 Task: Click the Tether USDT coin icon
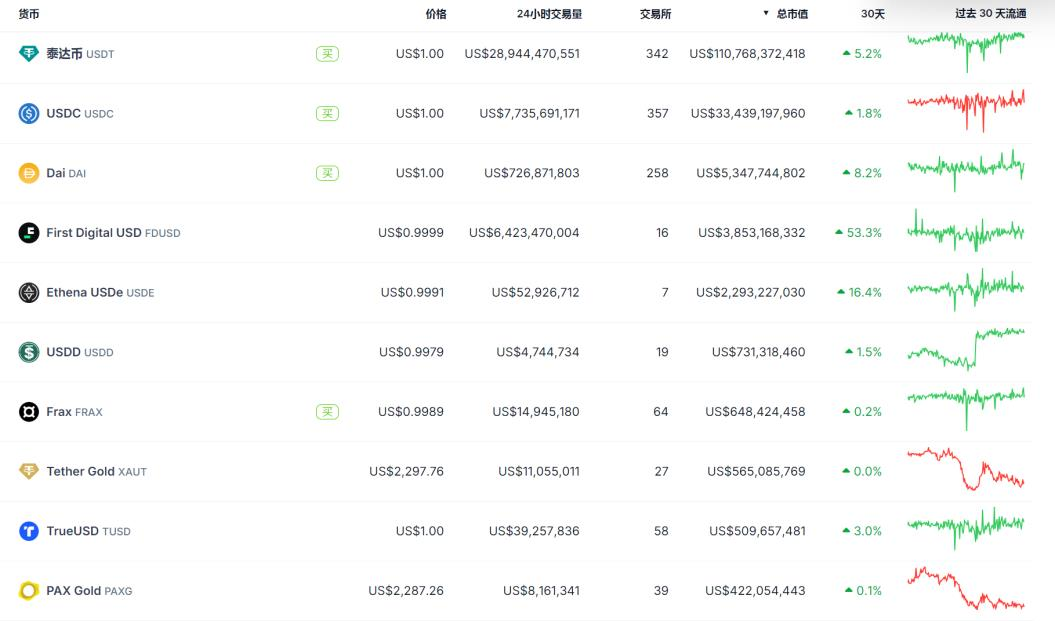[x=29, y=53]
